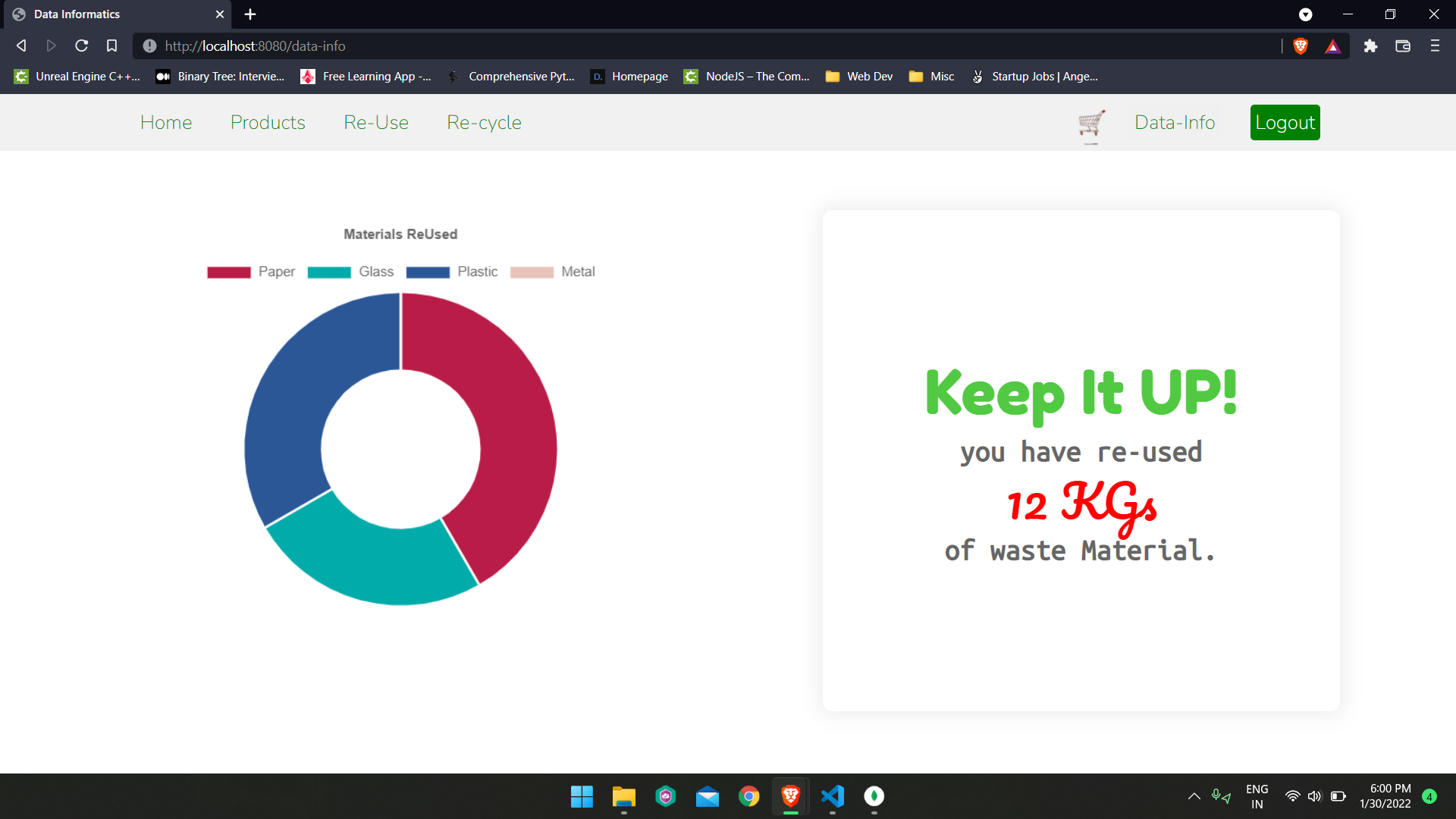Click the green Logout button
The width and height of the screenshot is (1456, 819).
[1285, 123]
